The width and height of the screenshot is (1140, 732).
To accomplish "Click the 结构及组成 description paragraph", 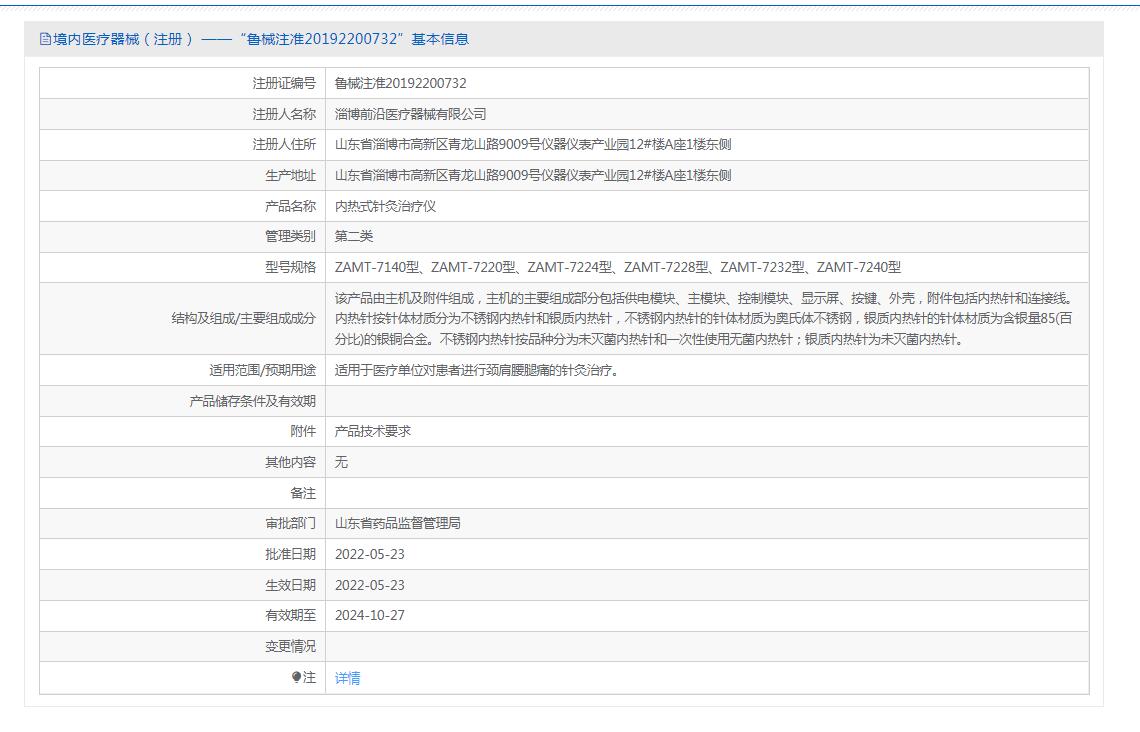I will 704,318.
